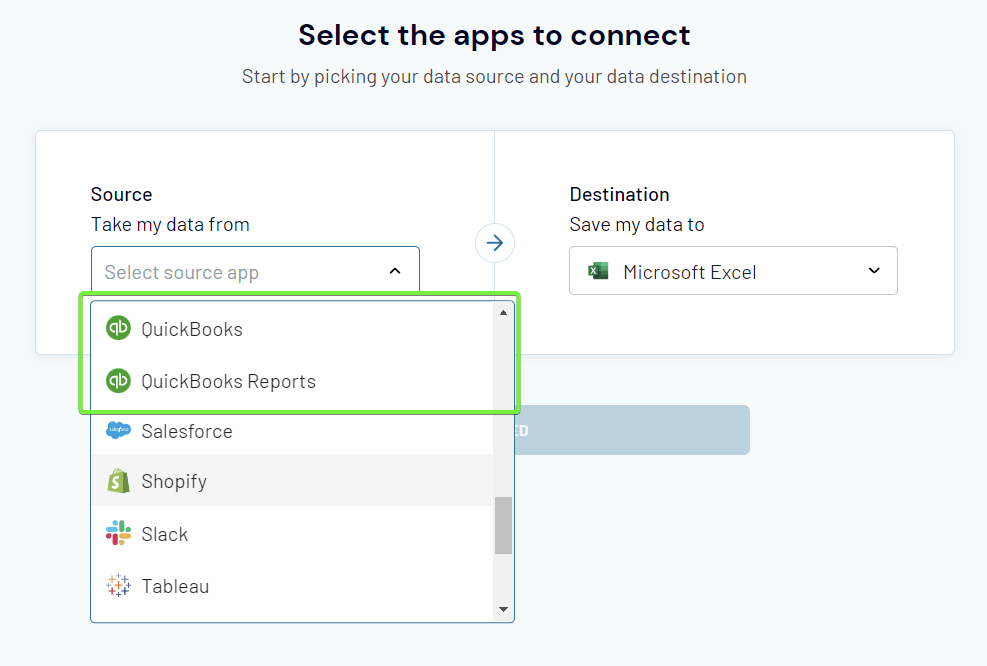Click the Salesforce cloud icon

click(118, 431)
